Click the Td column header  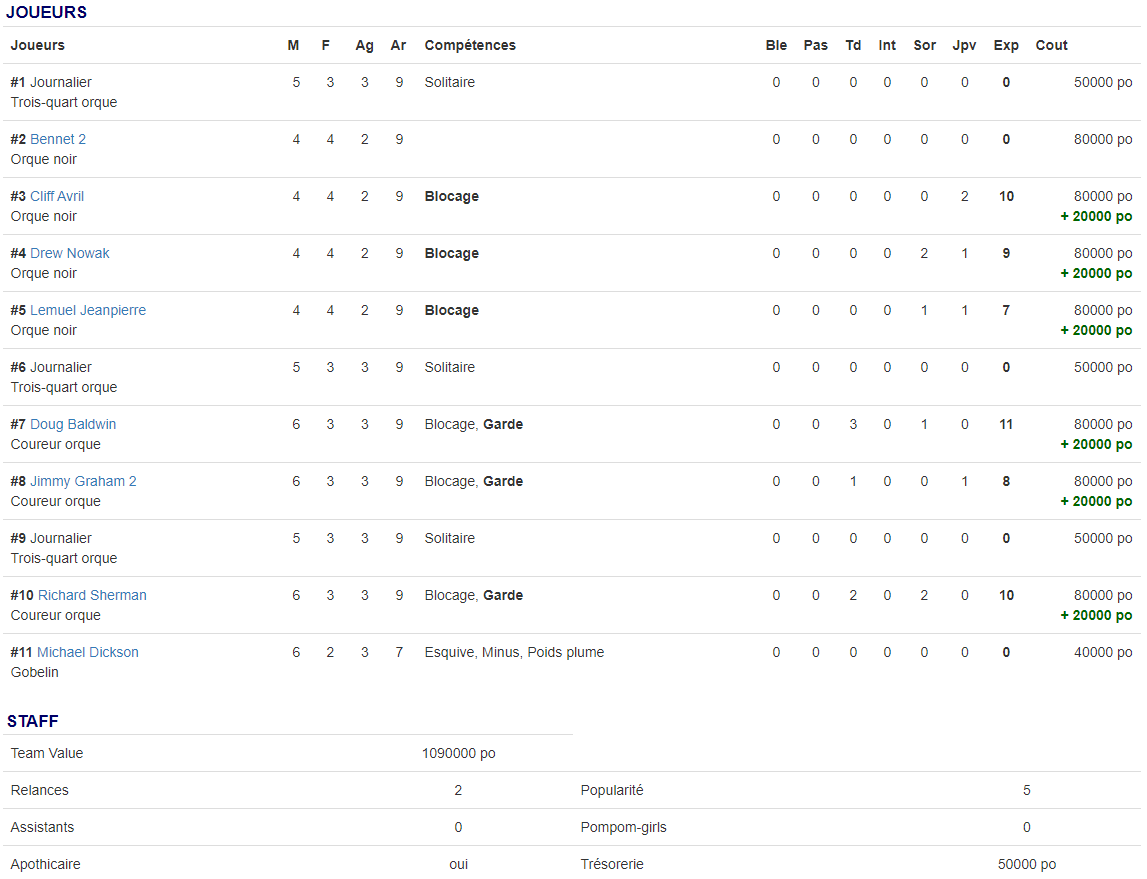(853, 45)
